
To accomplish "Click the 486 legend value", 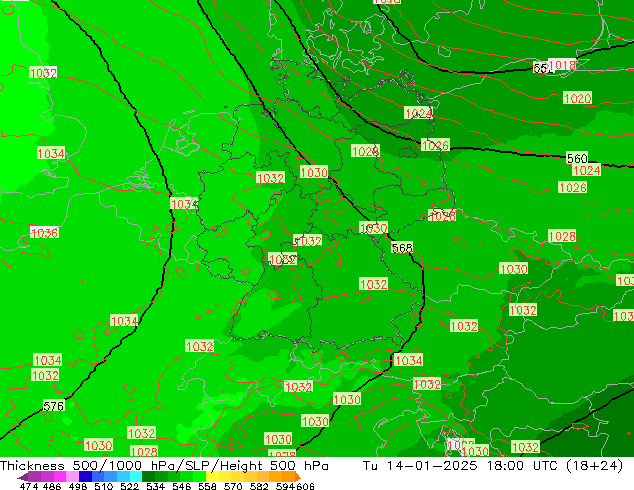I will [52, 486].
